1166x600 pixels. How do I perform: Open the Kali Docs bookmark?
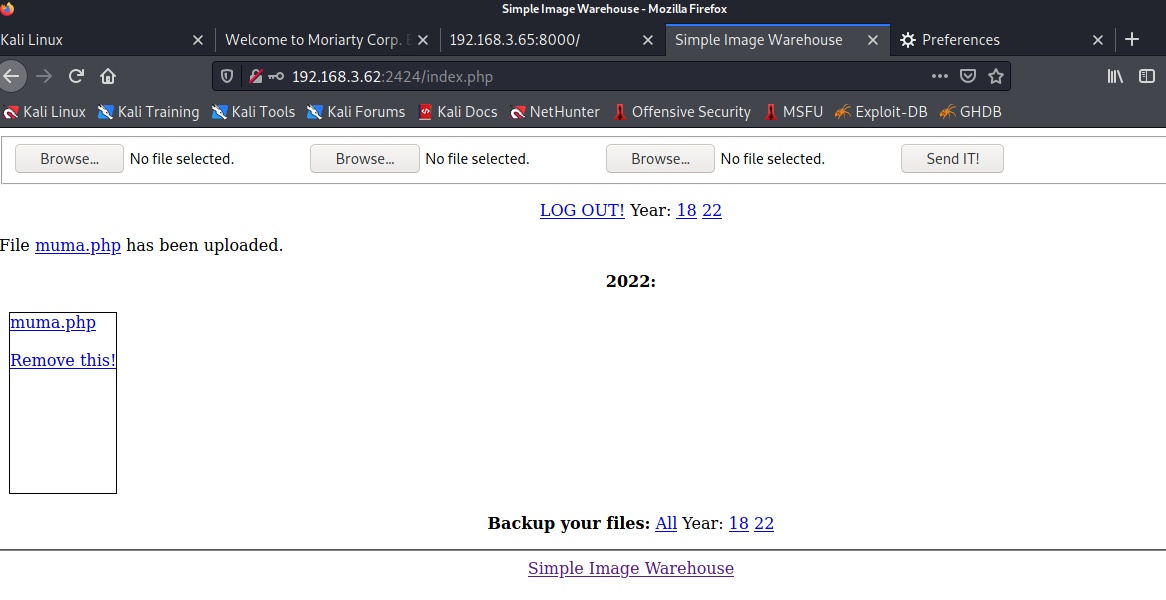point(458,112)
